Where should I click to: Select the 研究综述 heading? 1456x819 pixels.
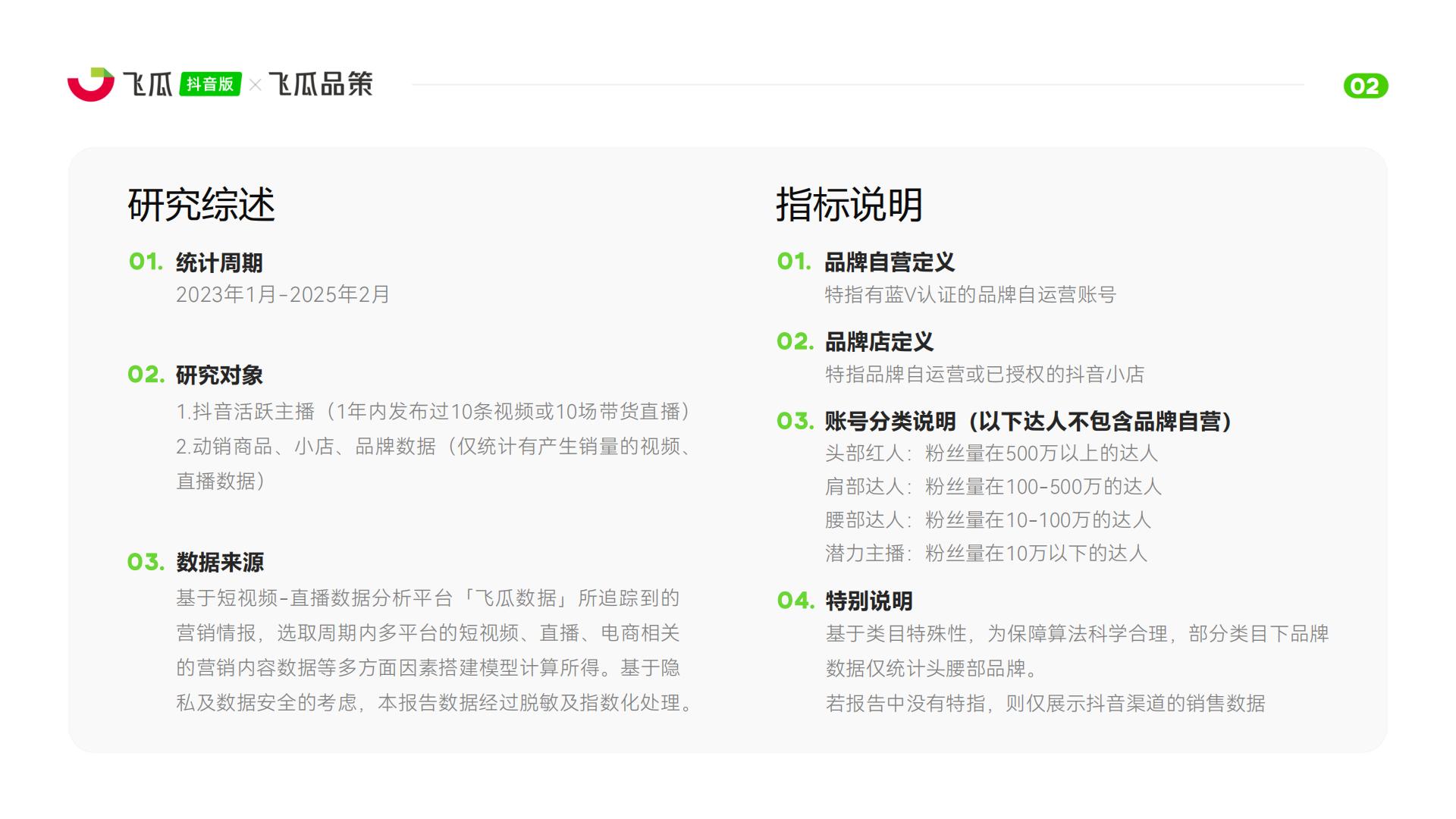pos(201,205)
